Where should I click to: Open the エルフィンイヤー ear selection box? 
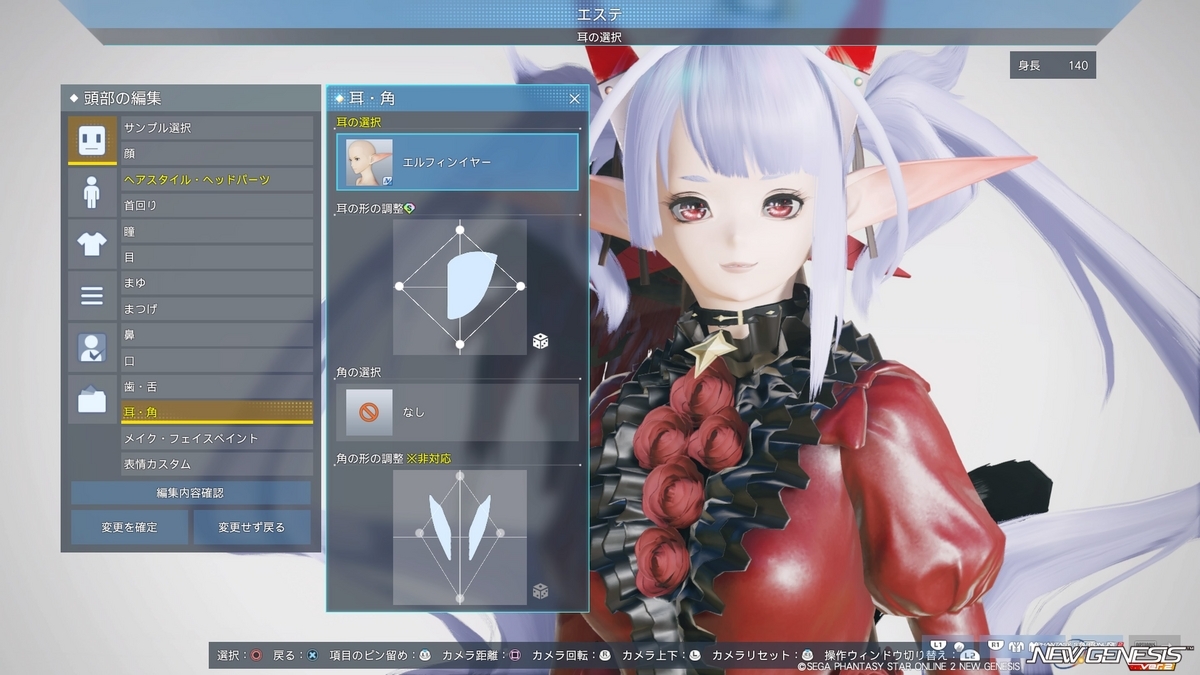tap(457, 161)
